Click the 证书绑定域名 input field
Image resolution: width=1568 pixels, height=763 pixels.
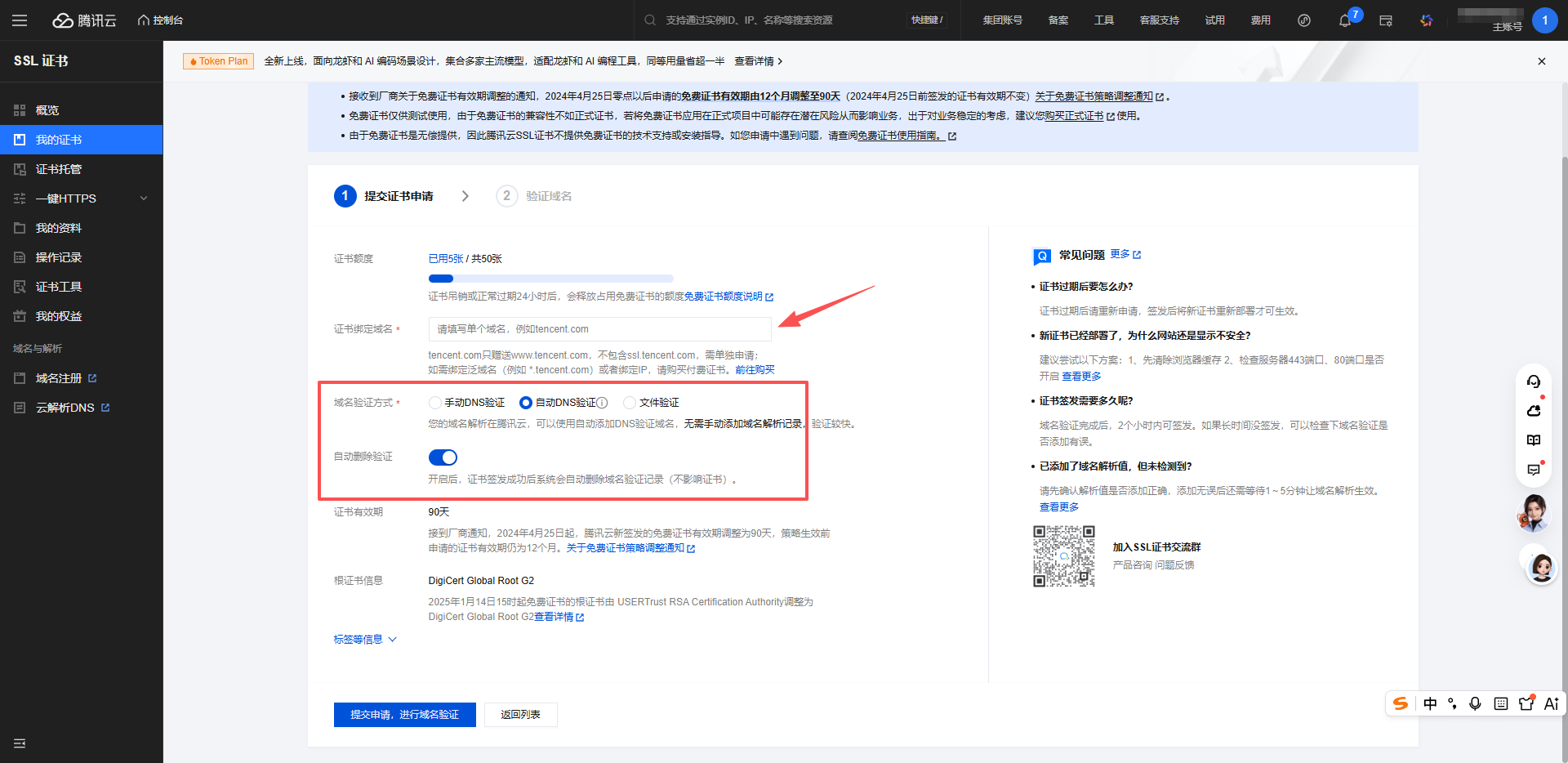click(599, 329)
